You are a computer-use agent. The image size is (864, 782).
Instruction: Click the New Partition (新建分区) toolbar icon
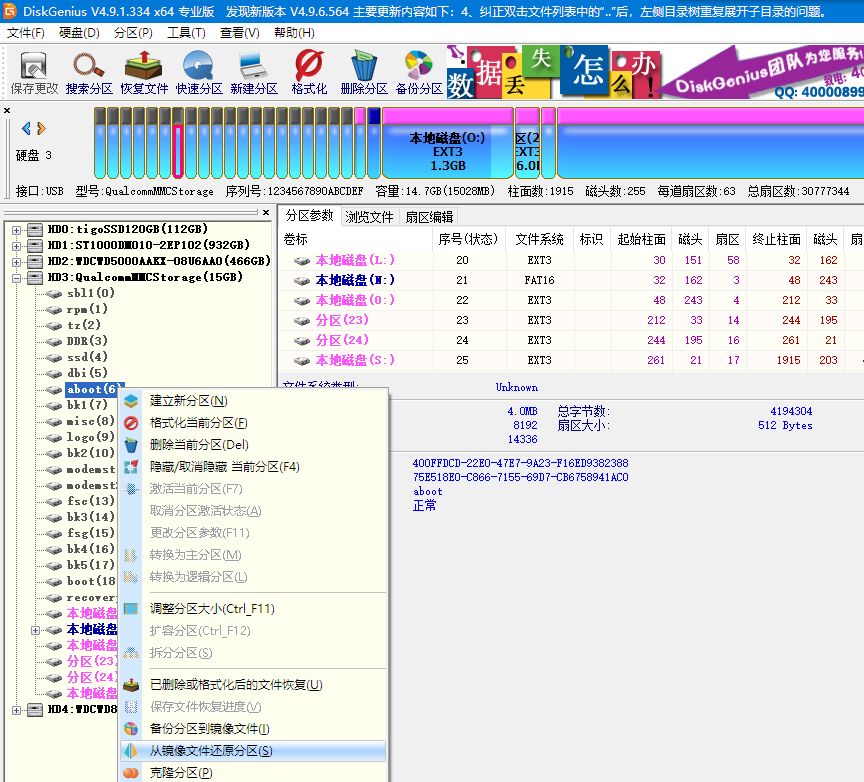pyautogui.click(x=253, y=73)
